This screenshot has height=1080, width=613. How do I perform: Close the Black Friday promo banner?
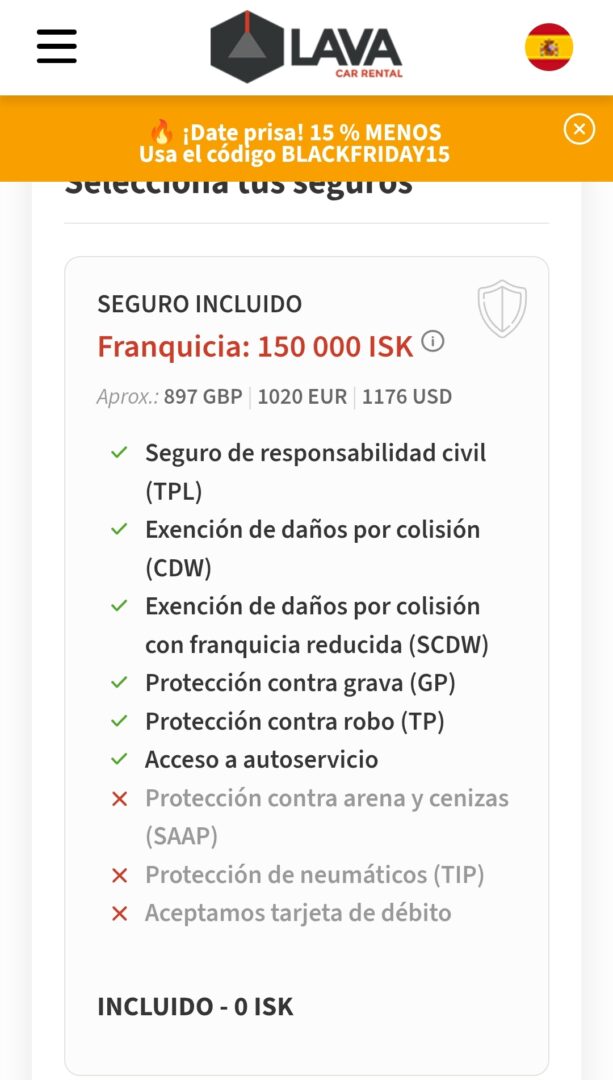pos(579,129)
